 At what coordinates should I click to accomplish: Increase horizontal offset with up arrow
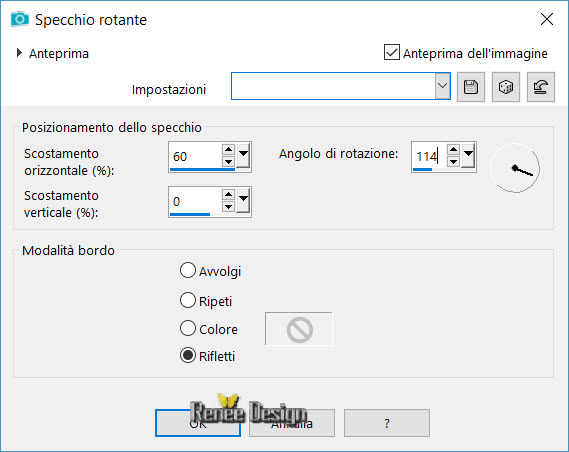228,149
